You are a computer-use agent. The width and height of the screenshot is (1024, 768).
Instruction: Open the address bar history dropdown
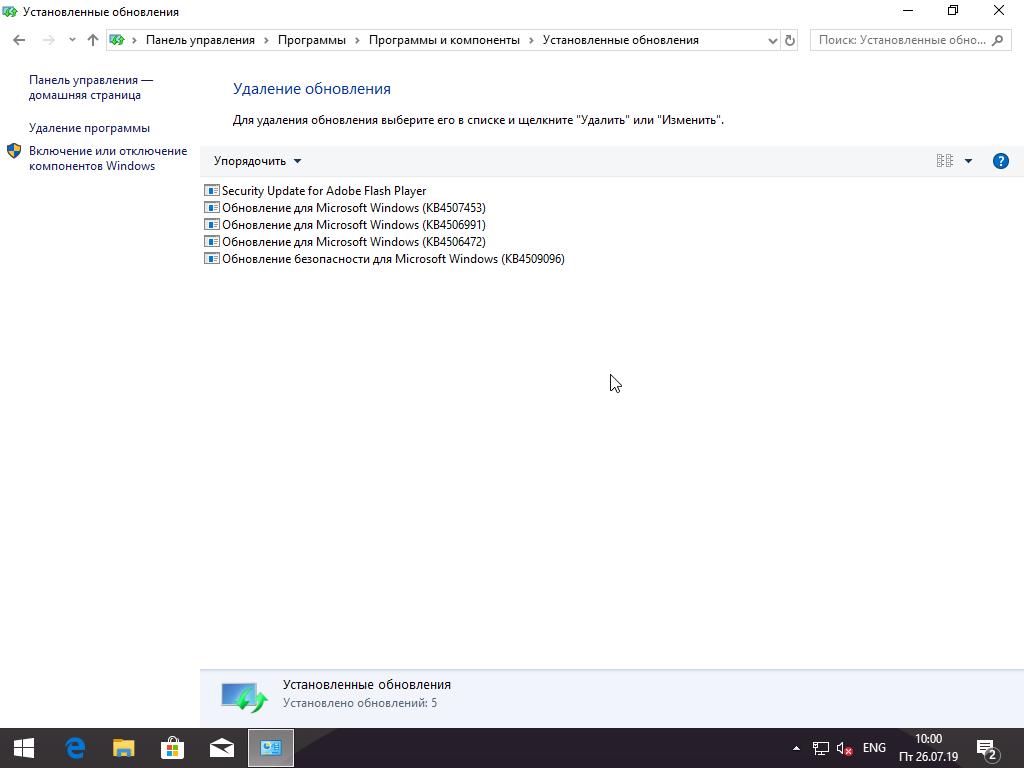pos(772,40)
